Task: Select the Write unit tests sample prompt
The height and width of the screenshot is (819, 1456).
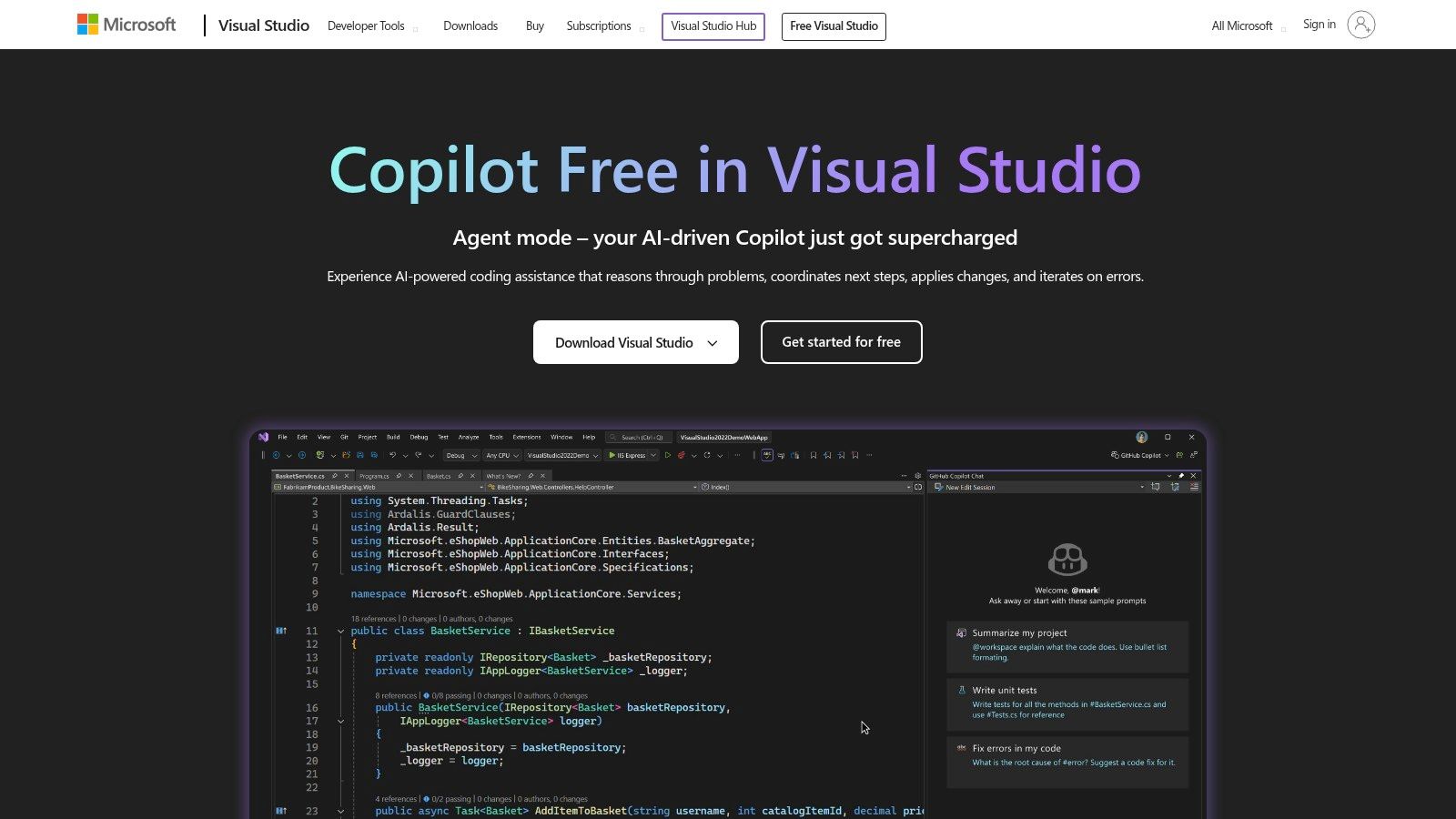Action: click(1067, 703)
